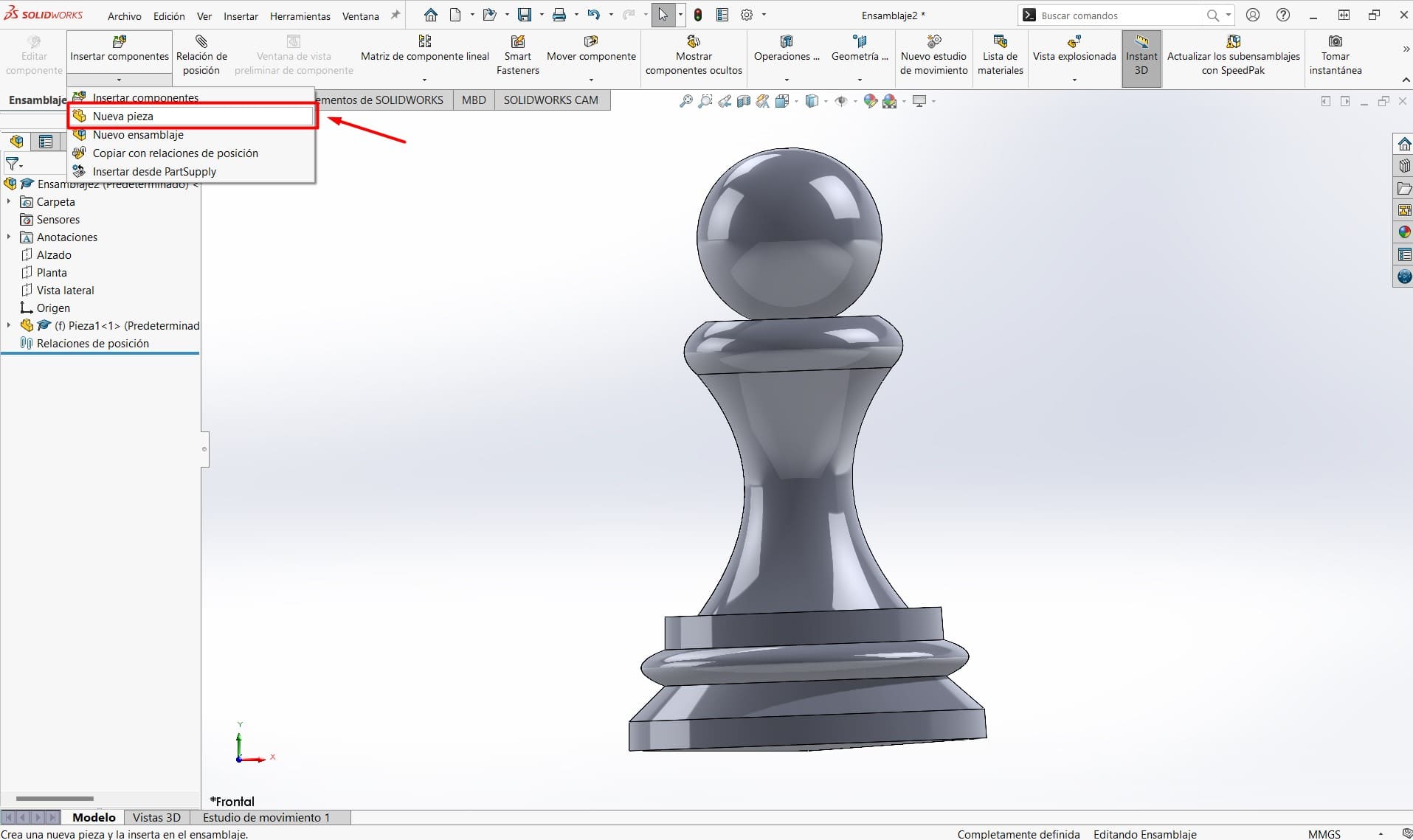
Task: Click Zoom to Fit icon
Action: (686, 101)
